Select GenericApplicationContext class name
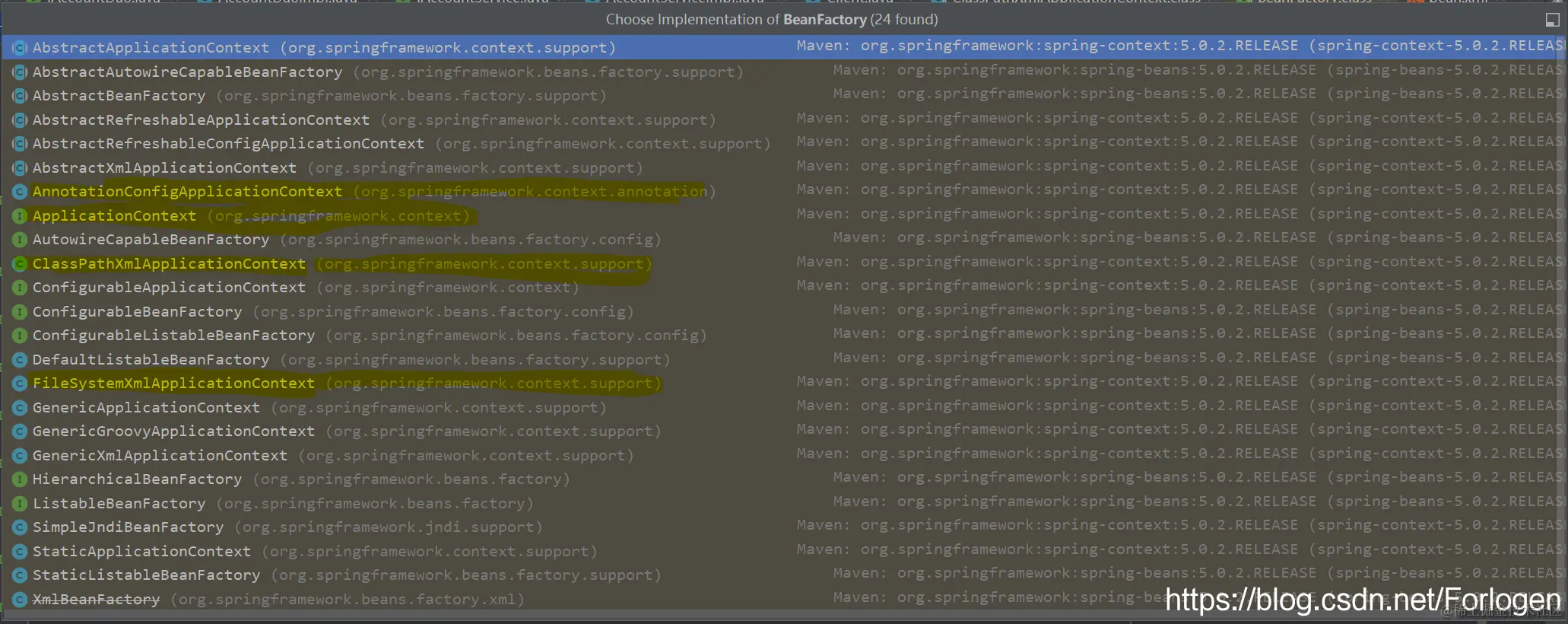This screenshot has height=624, width=1568. 146,408
